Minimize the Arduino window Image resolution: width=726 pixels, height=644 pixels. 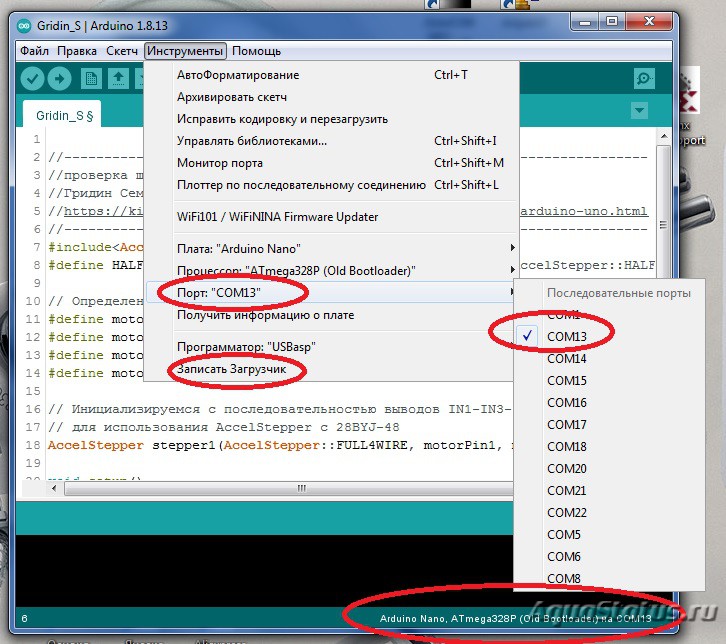[x=584, y=22]
